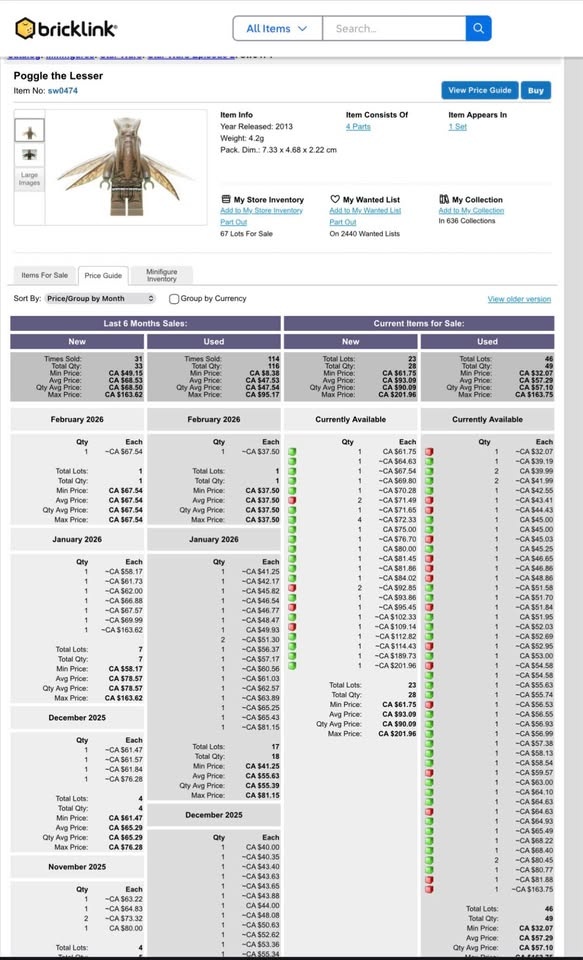Switch to the Items For Sale tab

click(45, 276)
